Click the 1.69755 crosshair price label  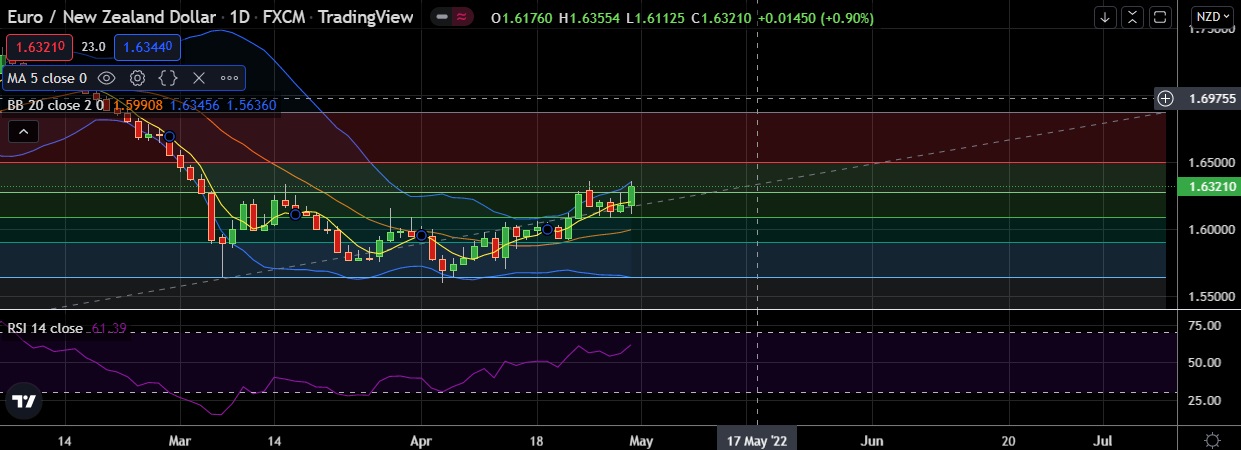click(x=1208, y=98)
